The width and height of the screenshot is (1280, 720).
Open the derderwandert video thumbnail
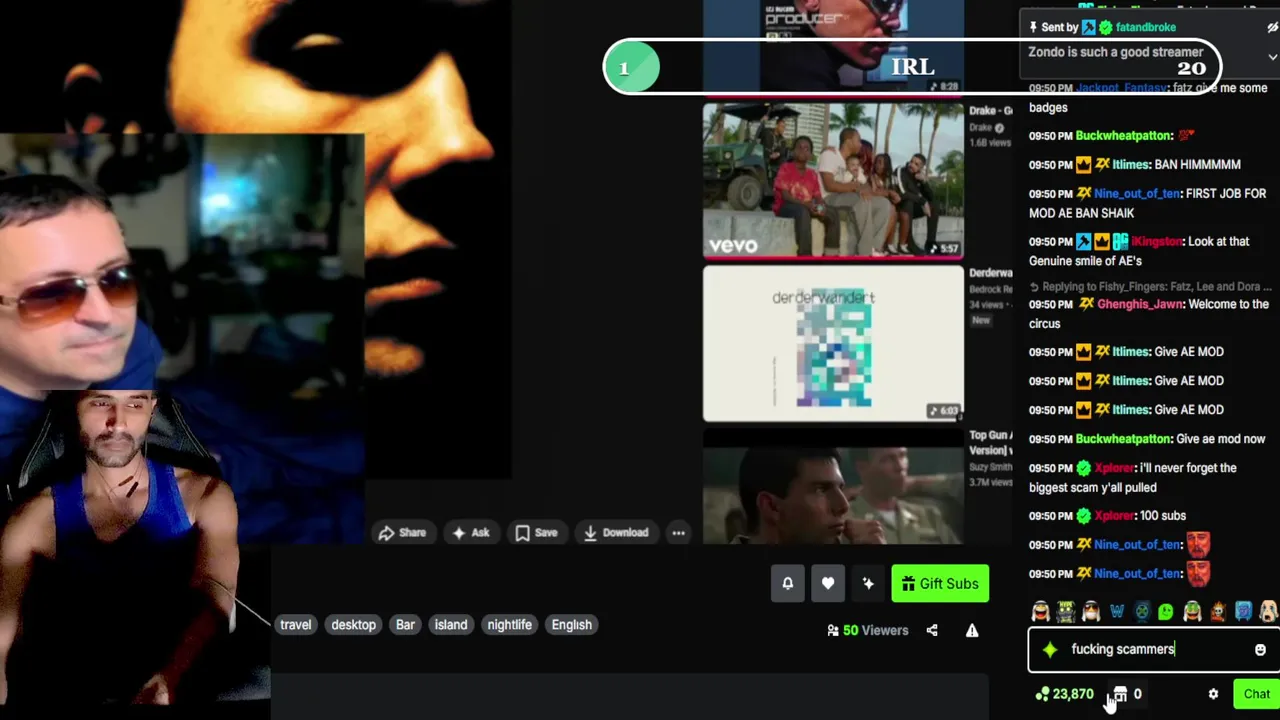(x=833, y=344)
